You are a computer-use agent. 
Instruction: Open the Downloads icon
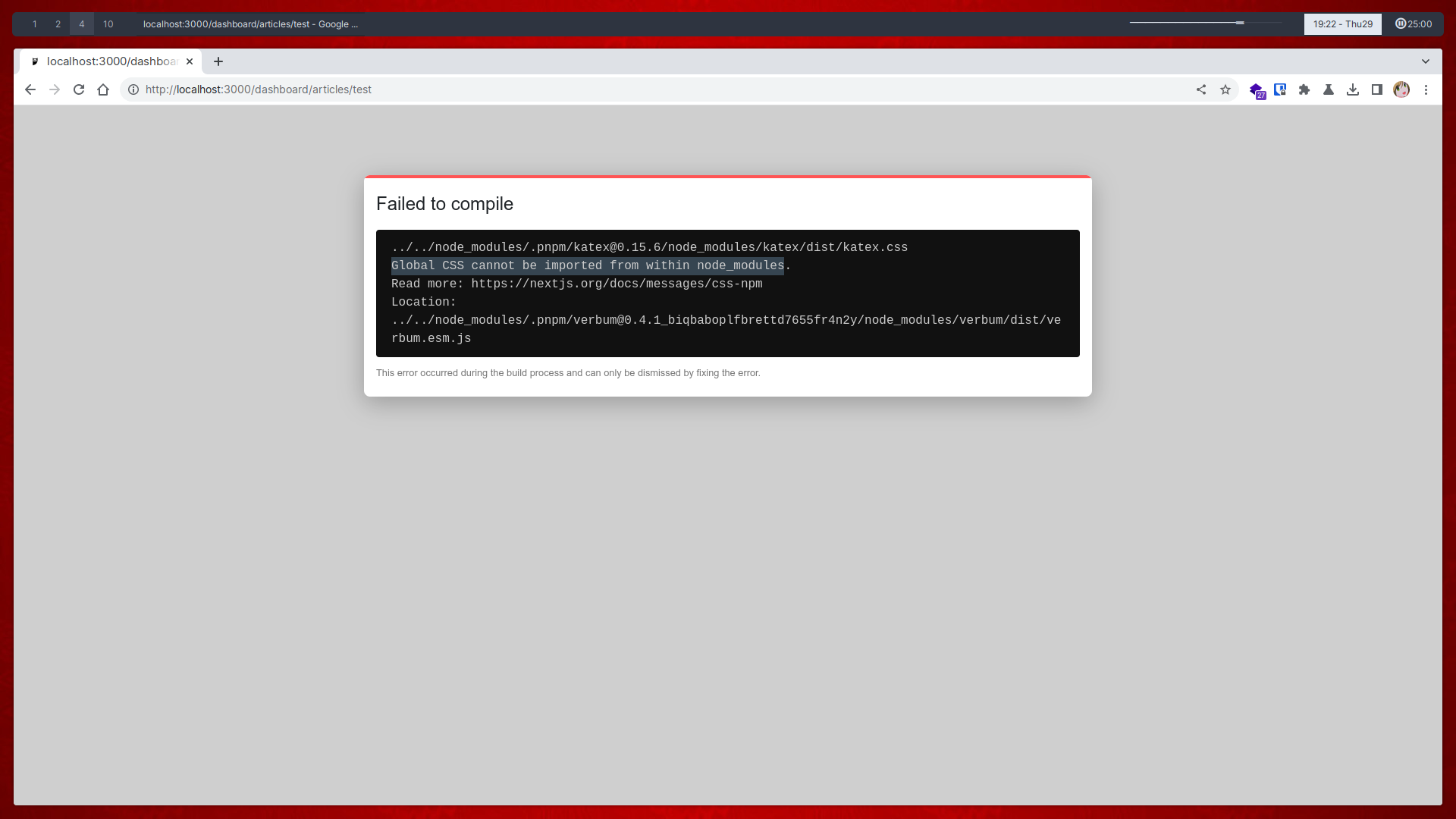click(1353, 89)
